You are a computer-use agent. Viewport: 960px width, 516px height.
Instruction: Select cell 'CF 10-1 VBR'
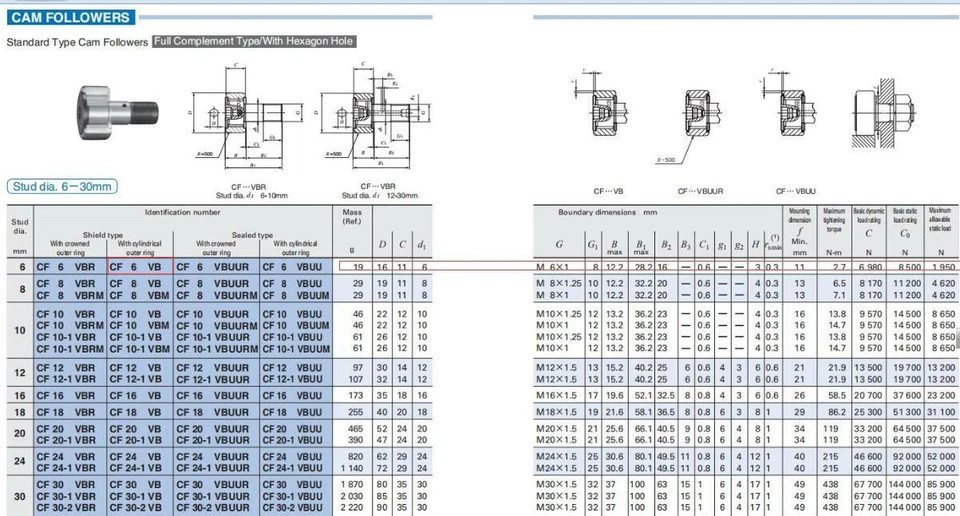pyautogui.click(x=66, y=337)
